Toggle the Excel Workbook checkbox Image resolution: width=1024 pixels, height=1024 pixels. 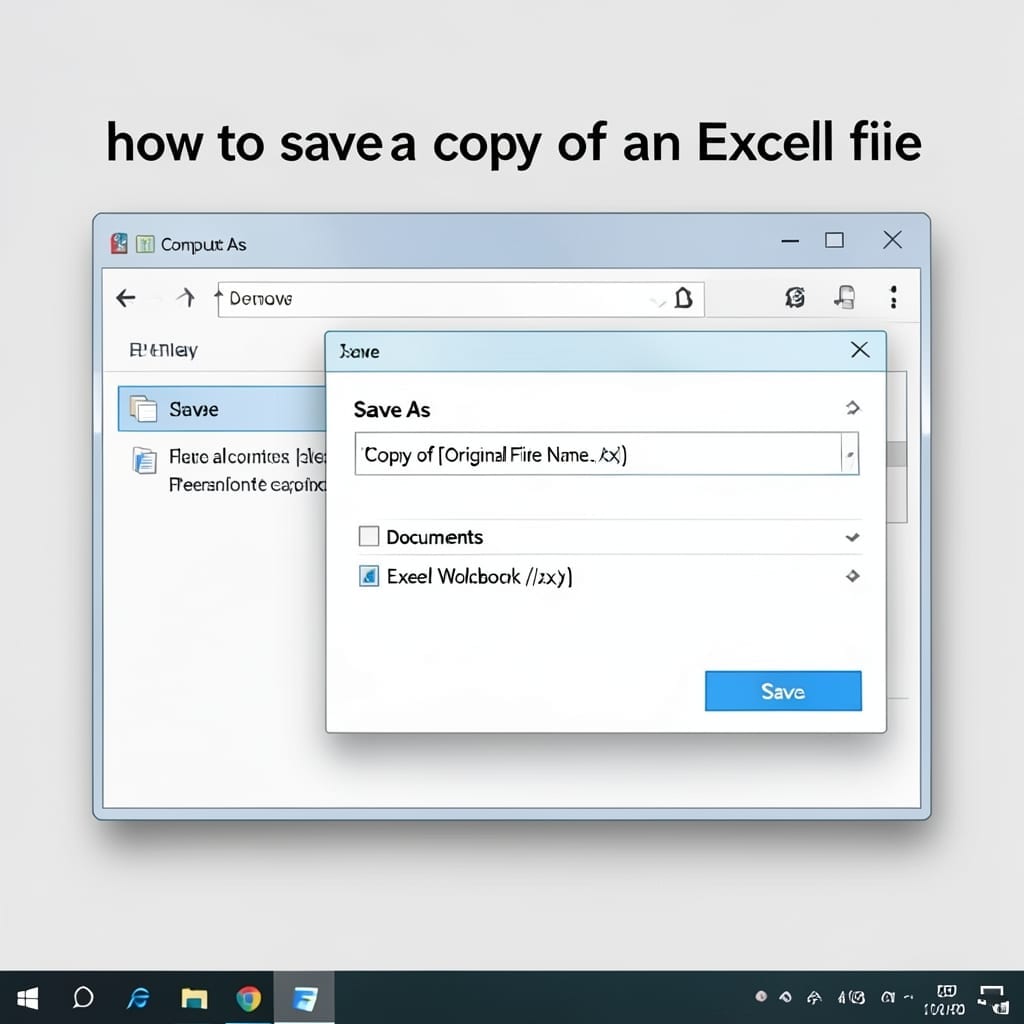tap(369, 576)
